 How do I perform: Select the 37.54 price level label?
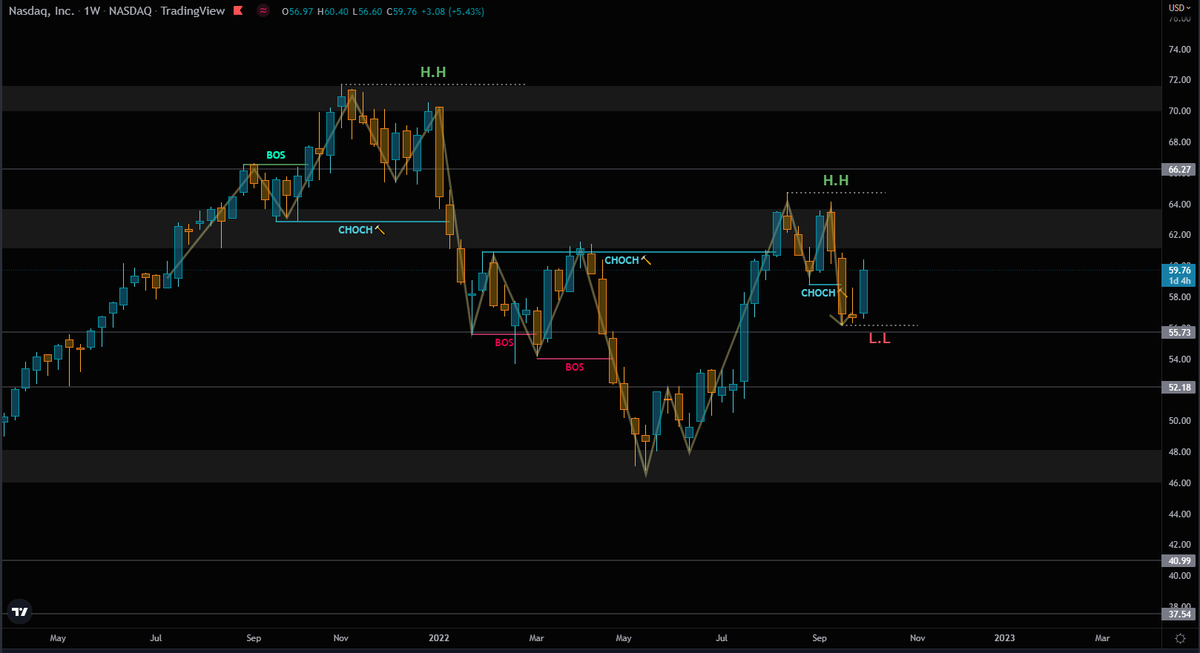click(x=1178, y=614)
